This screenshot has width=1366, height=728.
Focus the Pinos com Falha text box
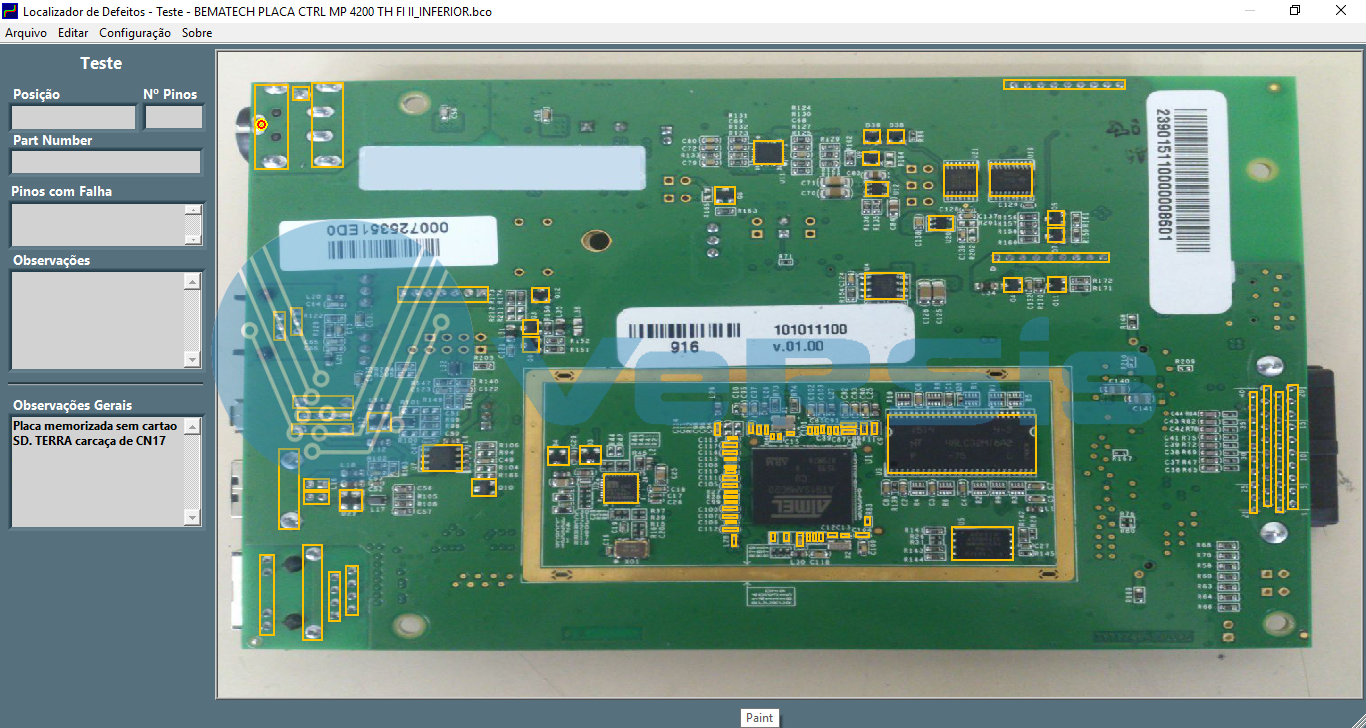(97, 225)
